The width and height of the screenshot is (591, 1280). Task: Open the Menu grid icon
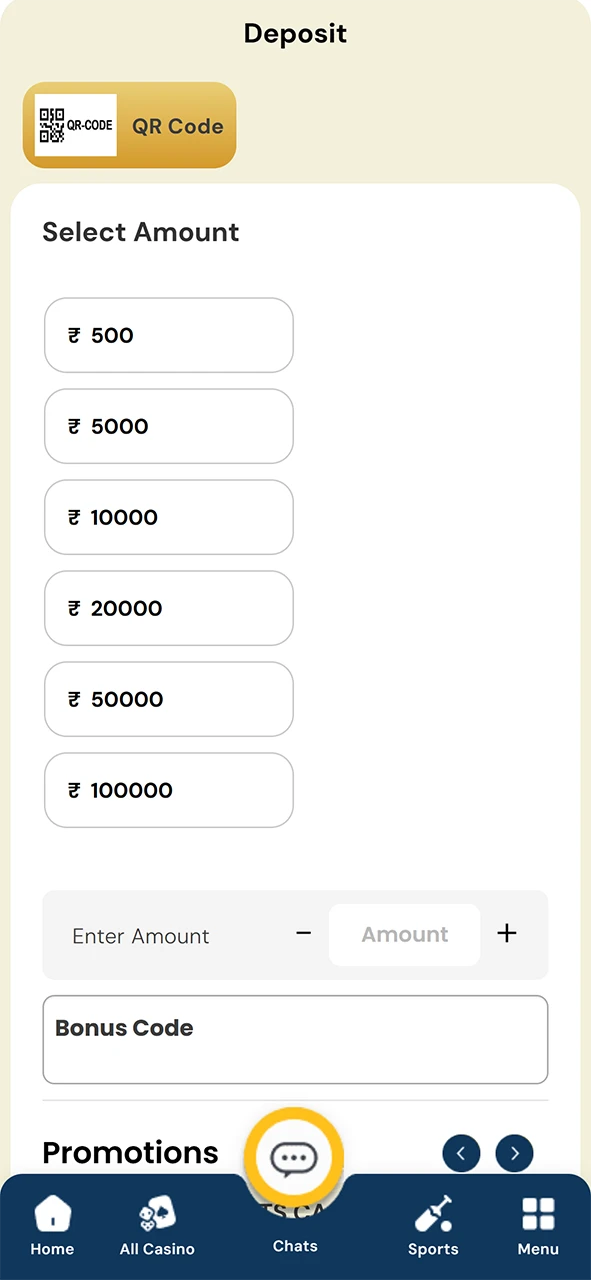tap(538, 1226)
